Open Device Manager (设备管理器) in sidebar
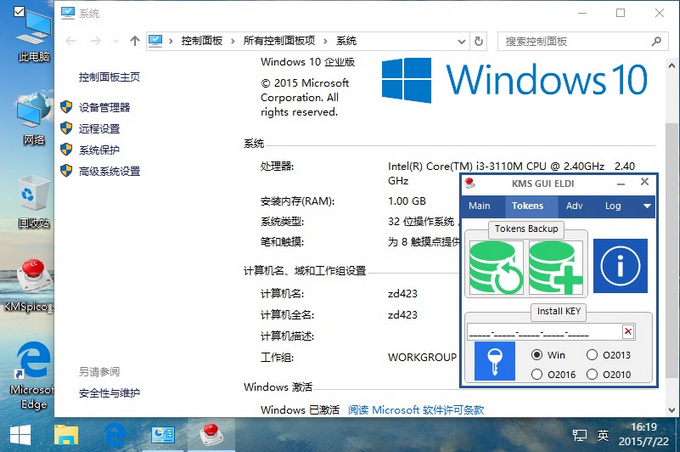Screen dimensions: 680x452 point(104,107)
